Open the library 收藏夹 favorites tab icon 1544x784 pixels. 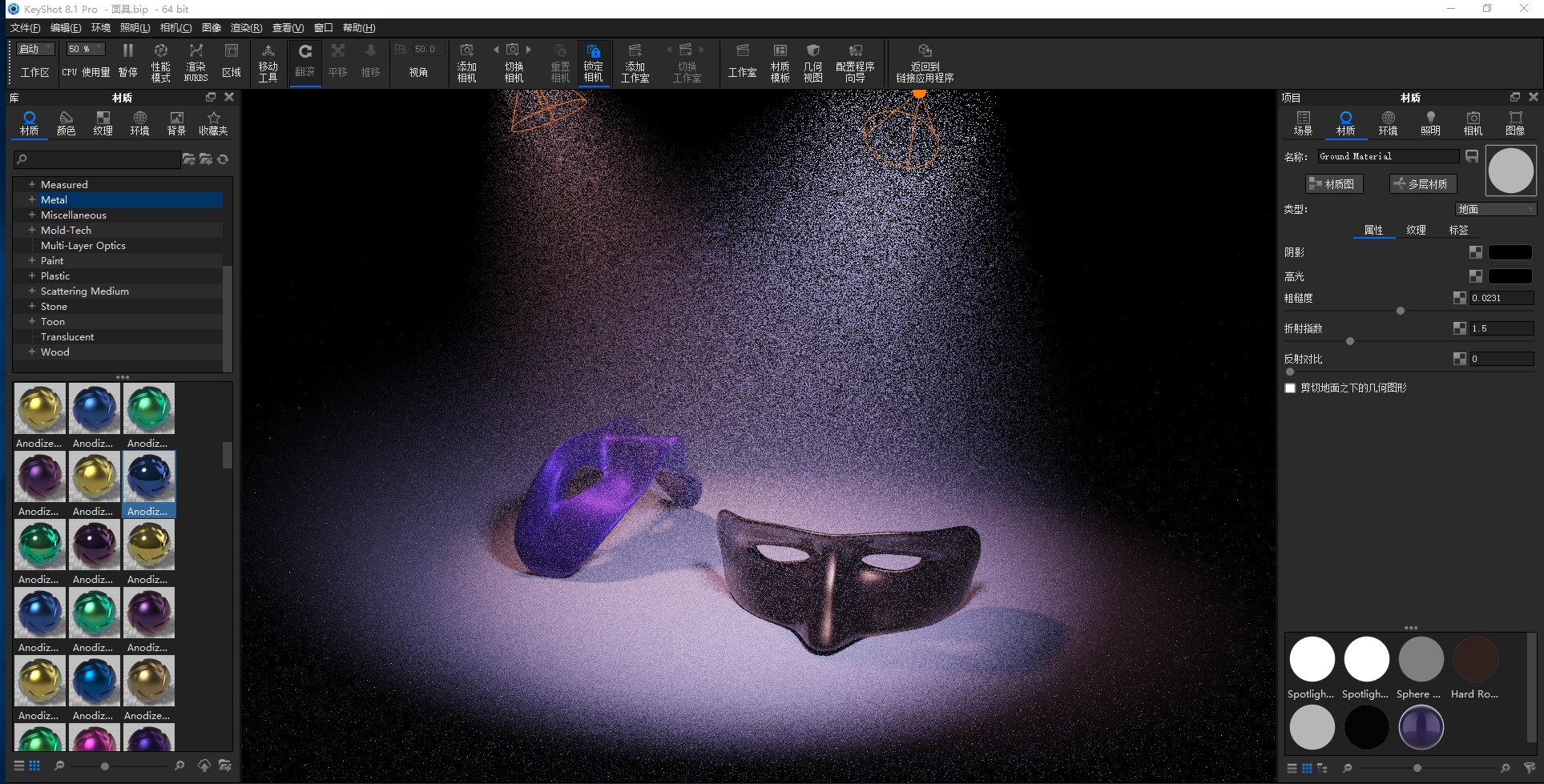pos(214,123)
